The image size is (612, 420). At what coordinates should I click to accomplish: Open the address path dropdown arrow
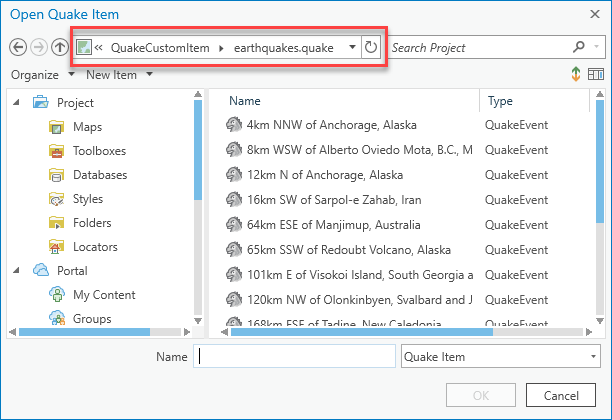coord(352,47)
